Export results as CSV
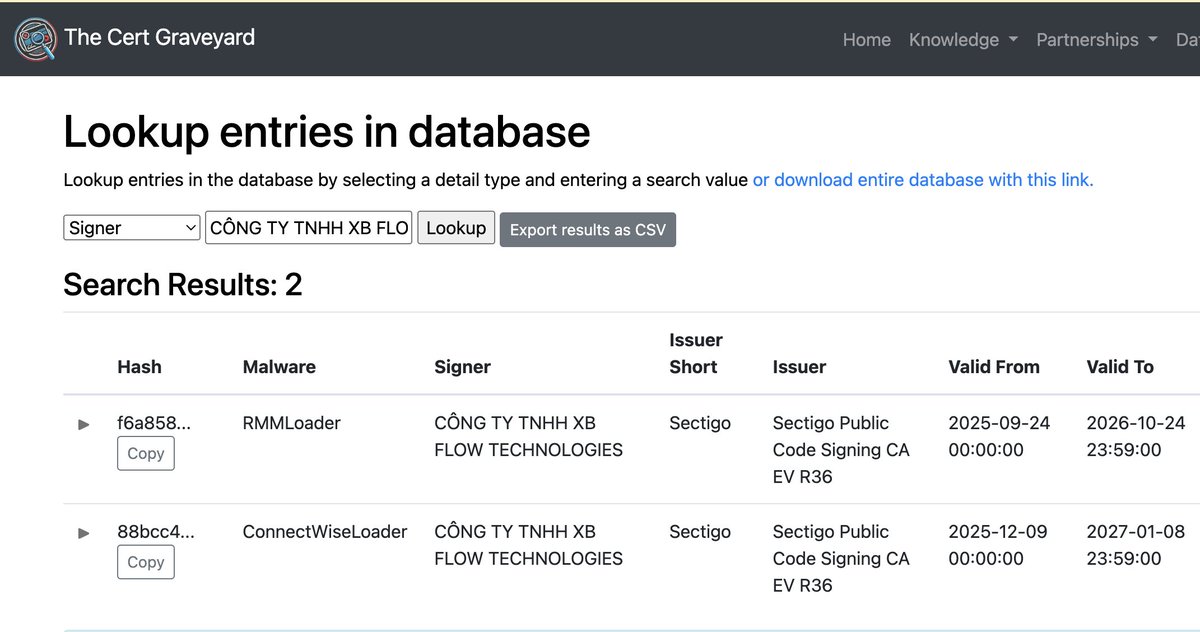This screenshot has width=1200, height=632. (x=588, y=229)
